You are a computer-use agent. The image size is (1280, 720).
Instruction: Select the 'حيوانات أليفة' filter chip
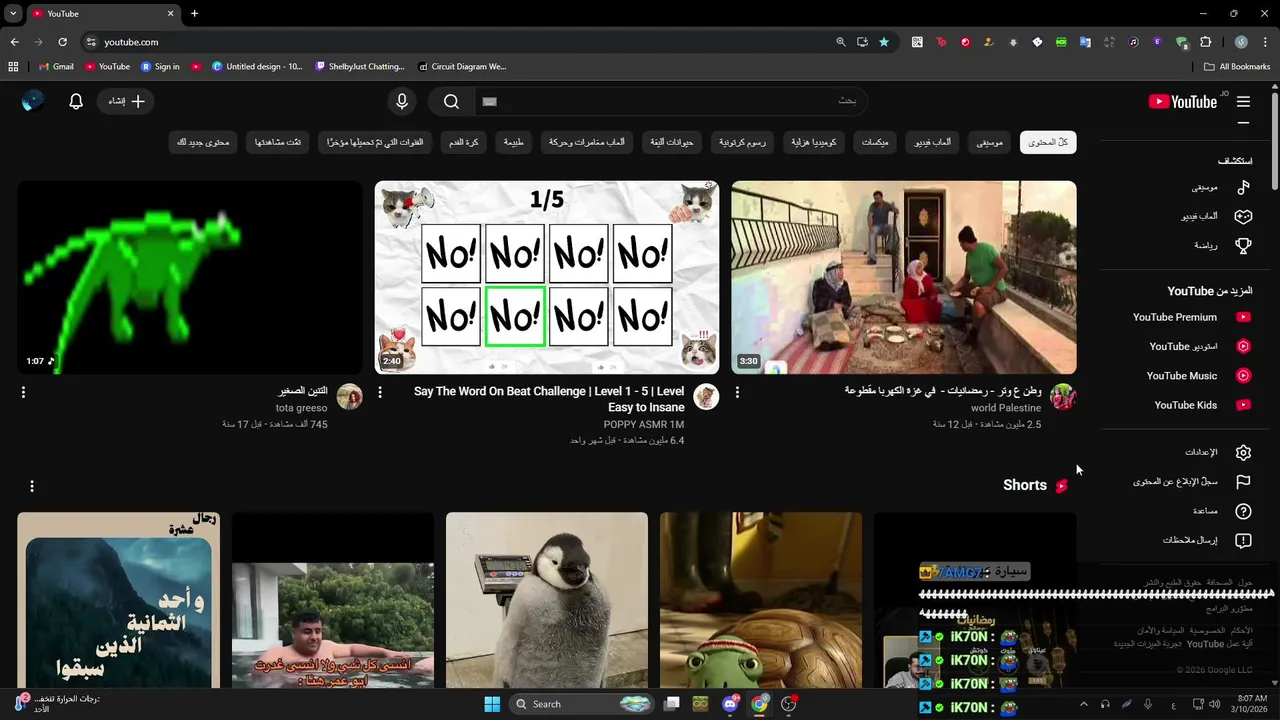(672, 142)
